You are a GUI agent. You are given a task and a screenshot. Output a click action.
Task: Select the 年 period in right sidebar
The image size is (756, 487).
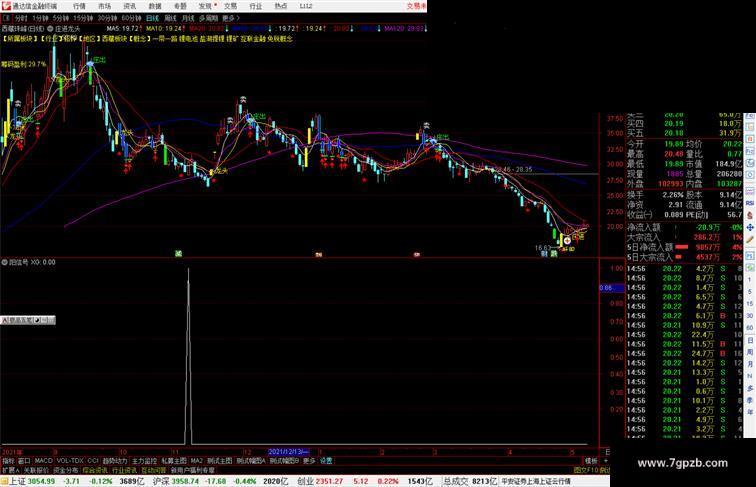pyautogui.click(x=750, y=412)
